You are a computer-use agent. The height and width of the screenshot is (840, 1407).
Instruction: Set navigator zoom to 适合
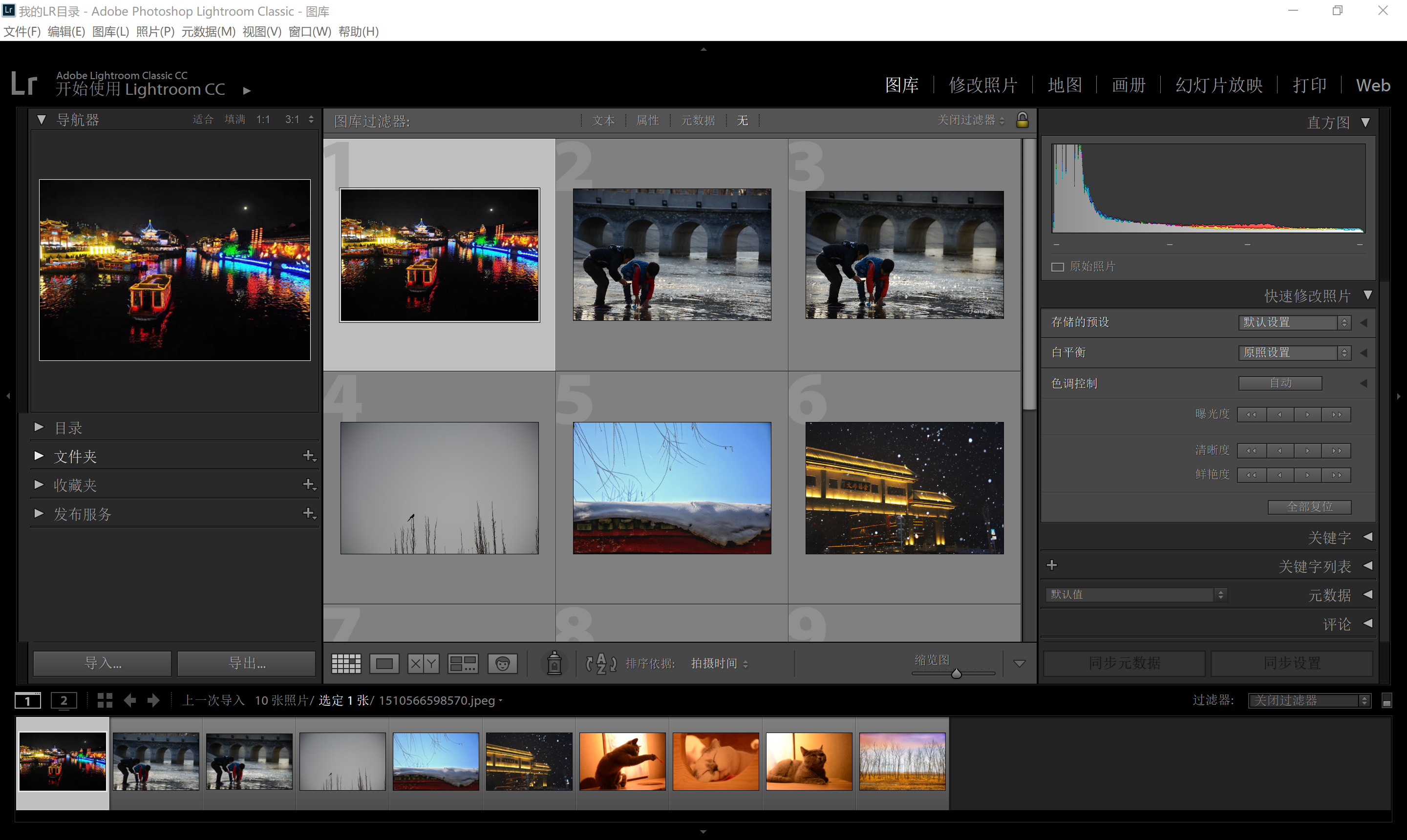coord(203,120)
